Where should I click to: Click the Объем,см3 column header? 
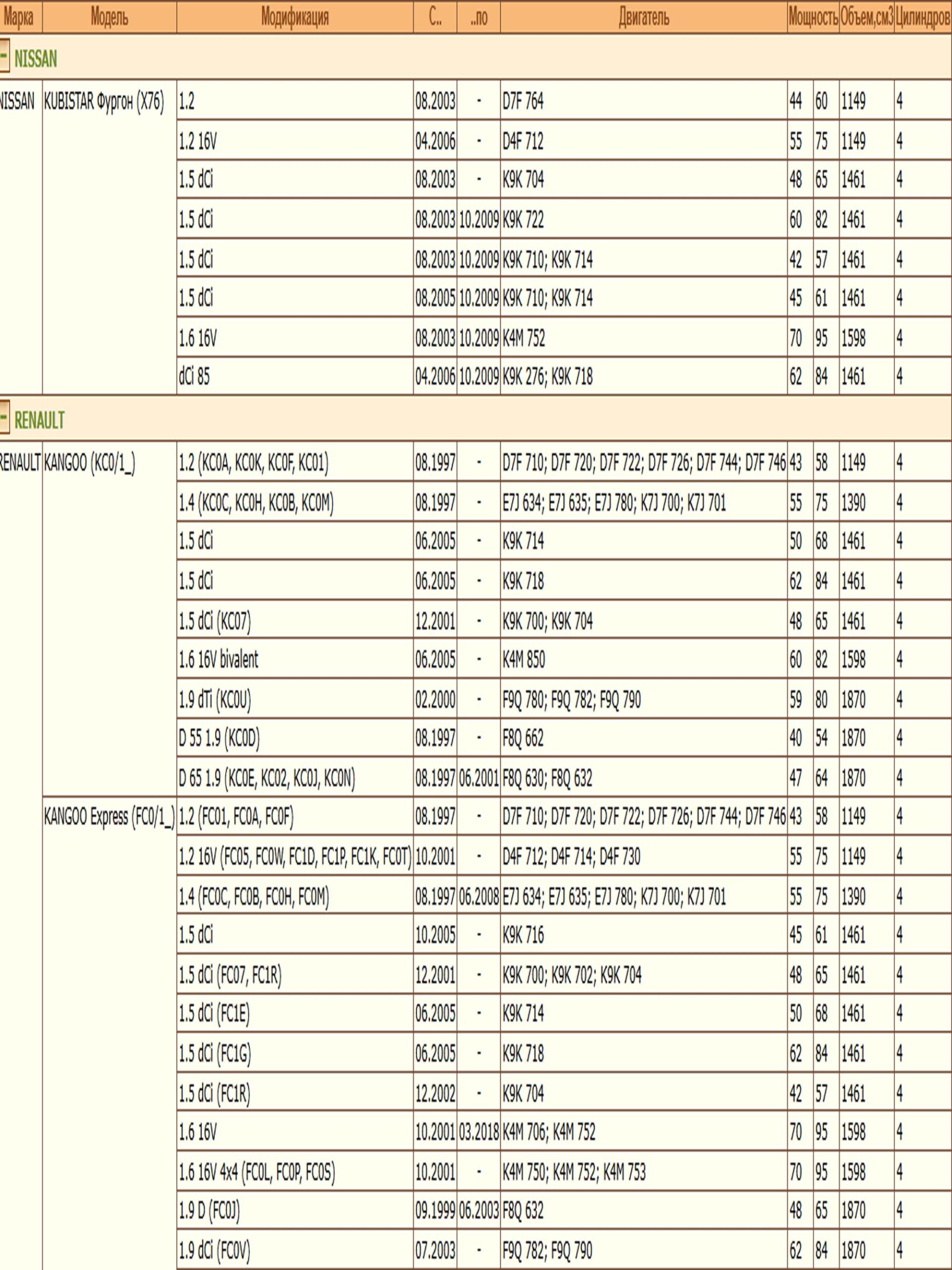867,17
